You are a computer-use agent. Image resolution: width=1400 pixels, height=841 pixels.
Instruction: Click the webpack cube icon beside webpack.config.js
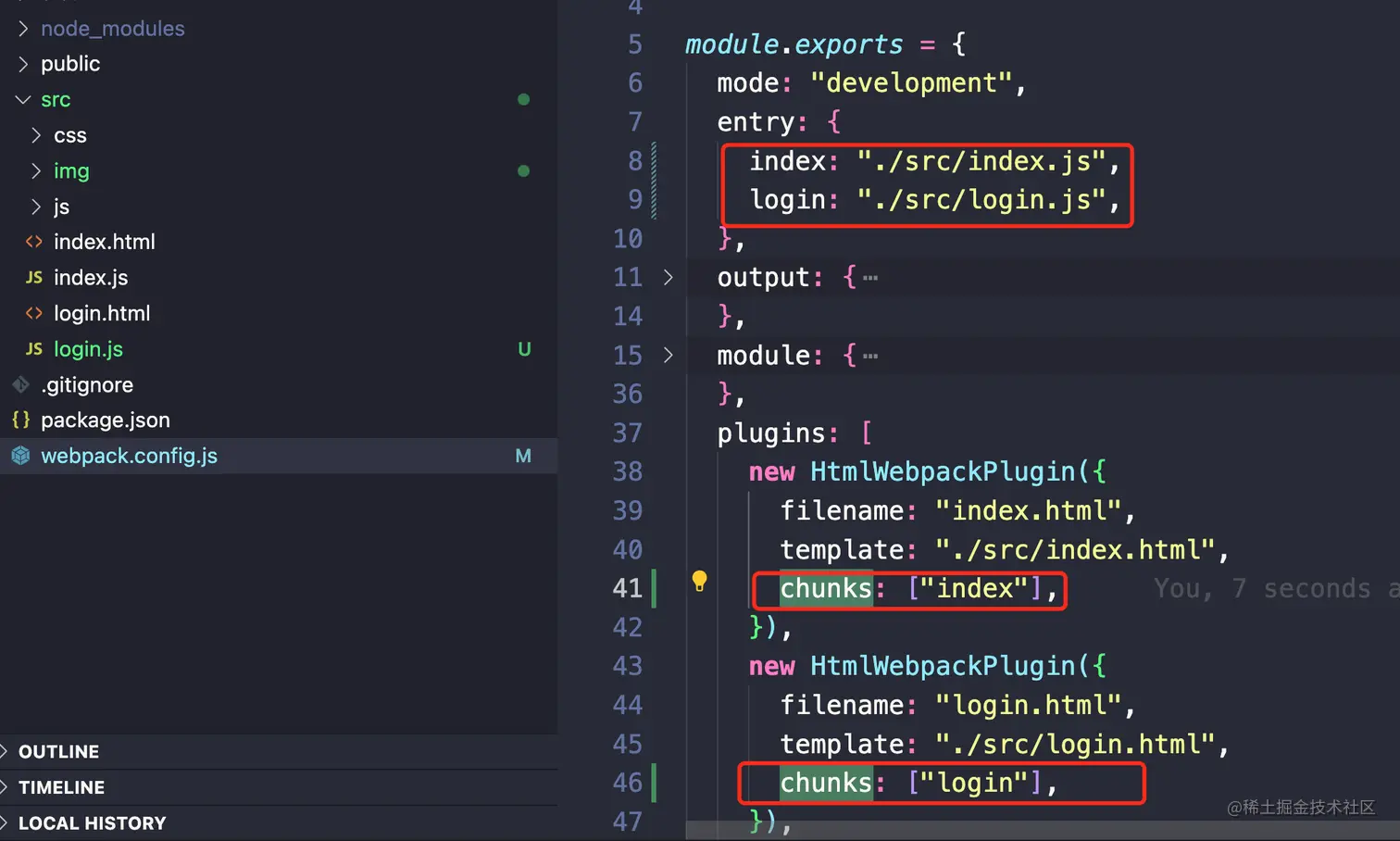coord(20,456)
